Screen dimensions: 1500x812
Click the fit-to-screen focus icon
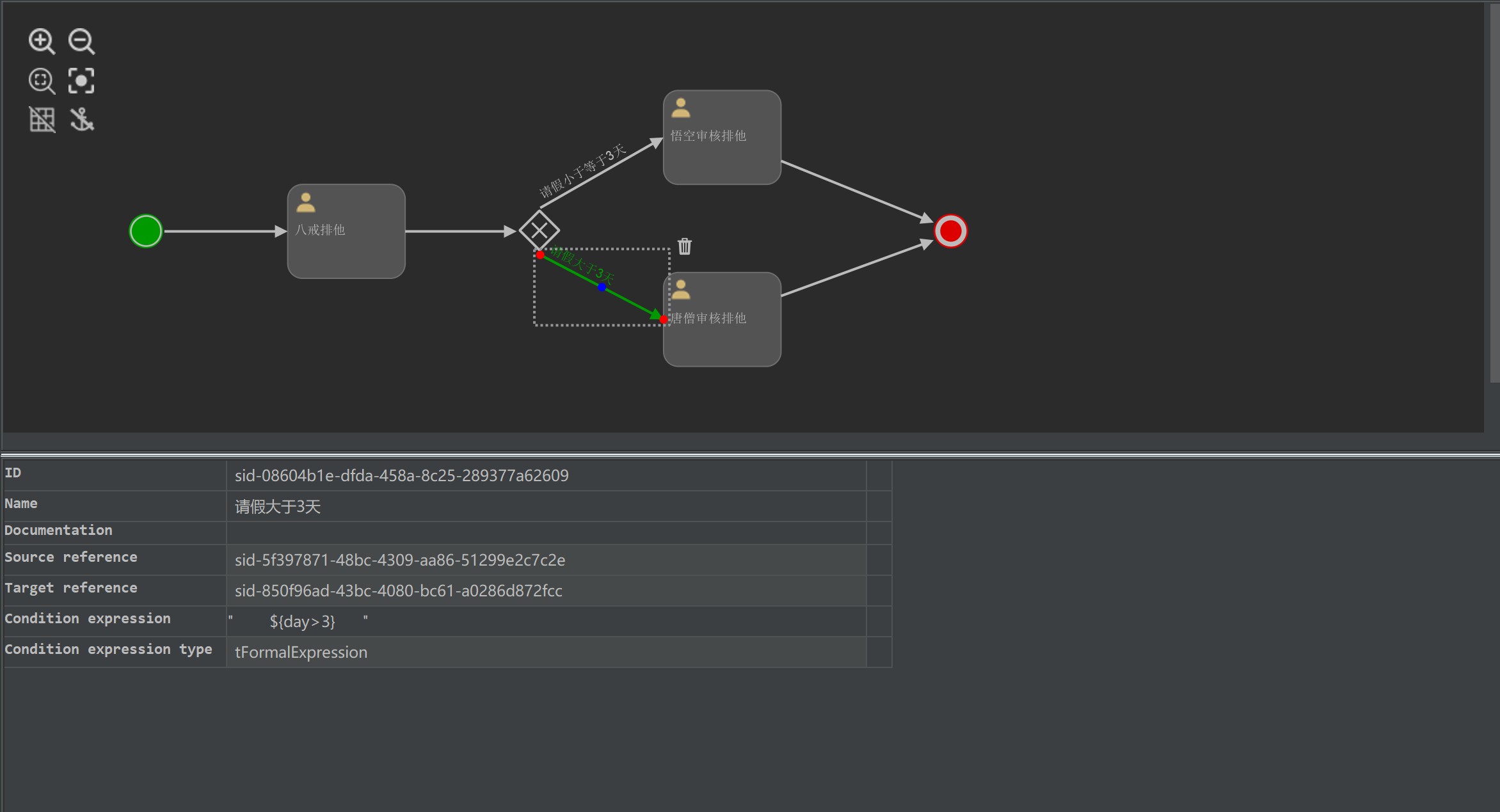coord(81,81)
